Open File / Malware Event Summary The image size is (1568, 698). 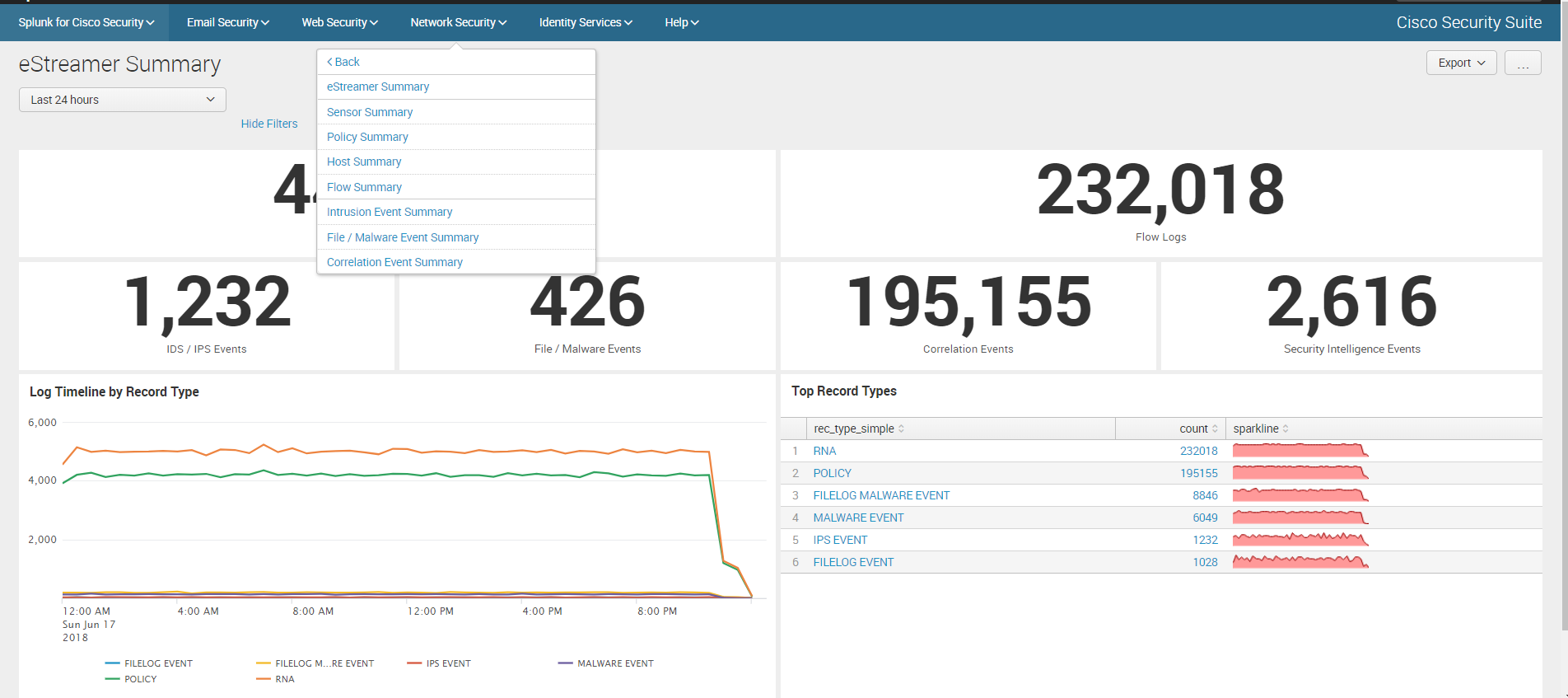coord(403,237)
